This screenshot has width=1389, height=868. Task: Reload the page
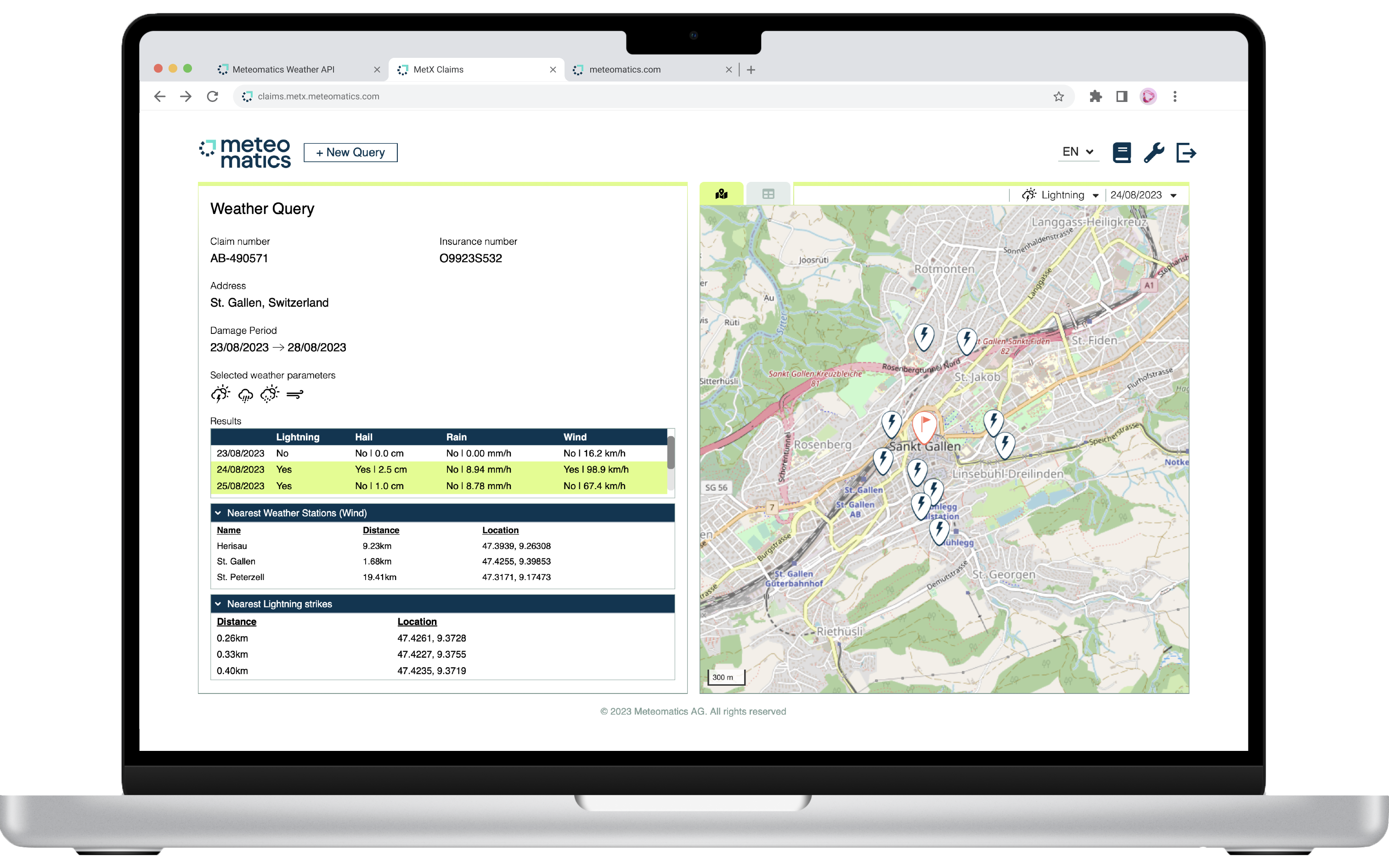click(212, 96)
